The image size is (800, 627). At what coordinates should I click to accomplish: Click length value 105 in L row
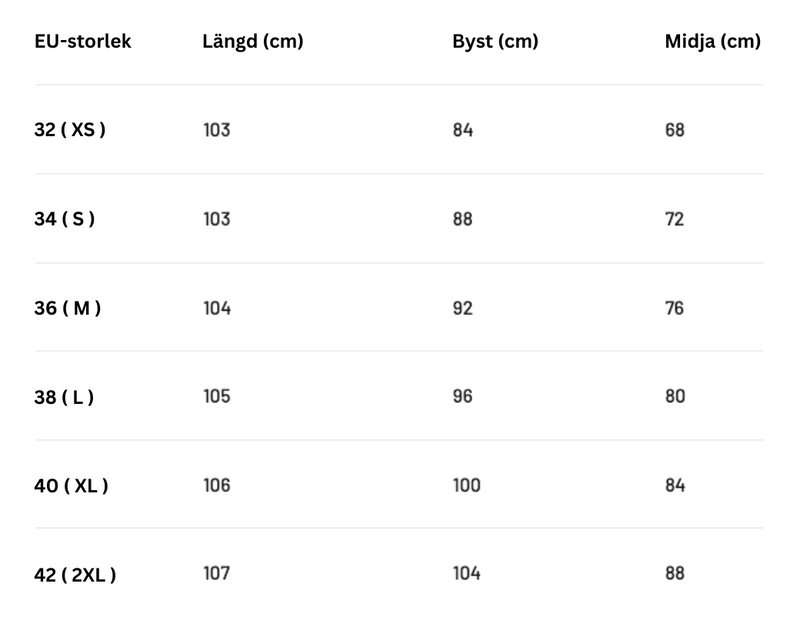tap(217, 396)
